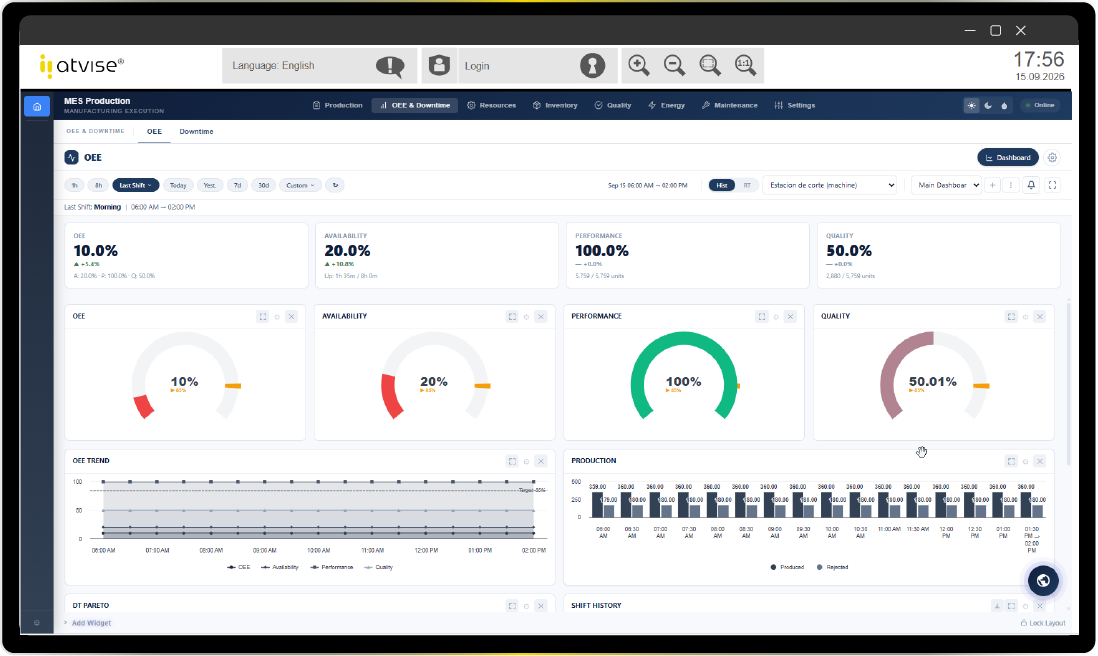
Task: Refresh the time range data
Action: pos(335,186)
